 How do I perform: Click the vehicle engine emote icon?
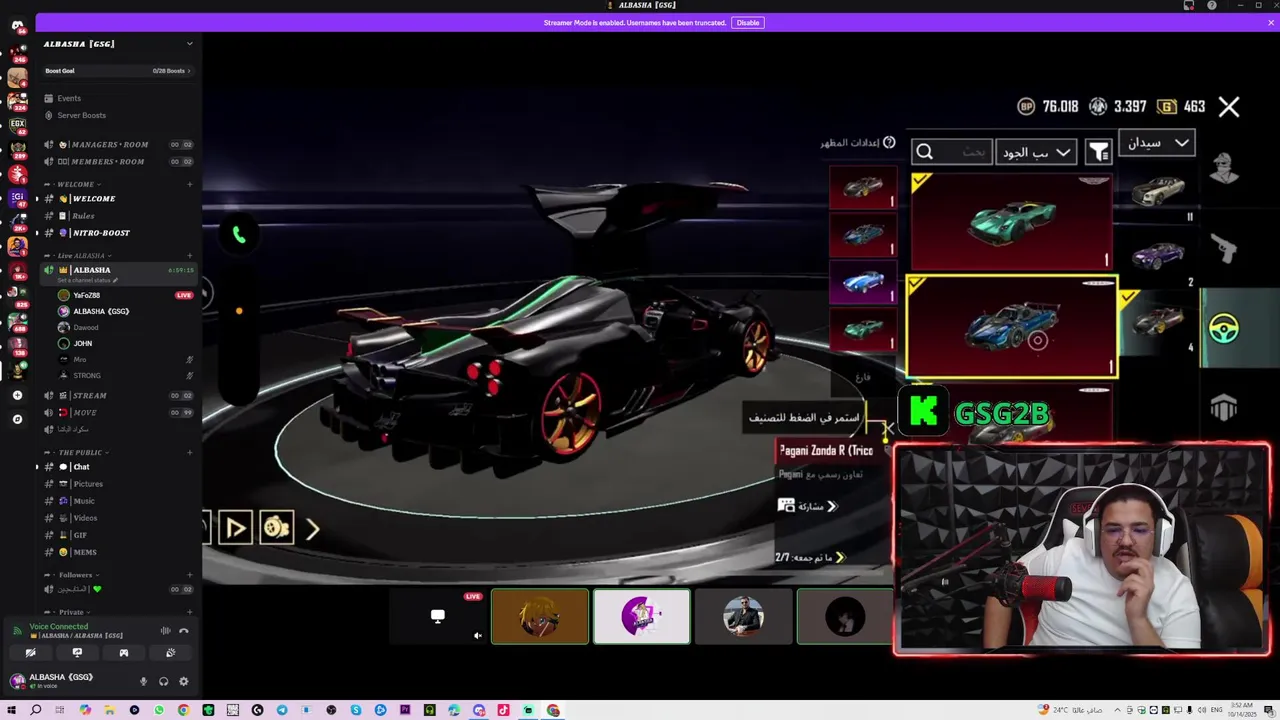pyautogui.click(x=277, y=528)
